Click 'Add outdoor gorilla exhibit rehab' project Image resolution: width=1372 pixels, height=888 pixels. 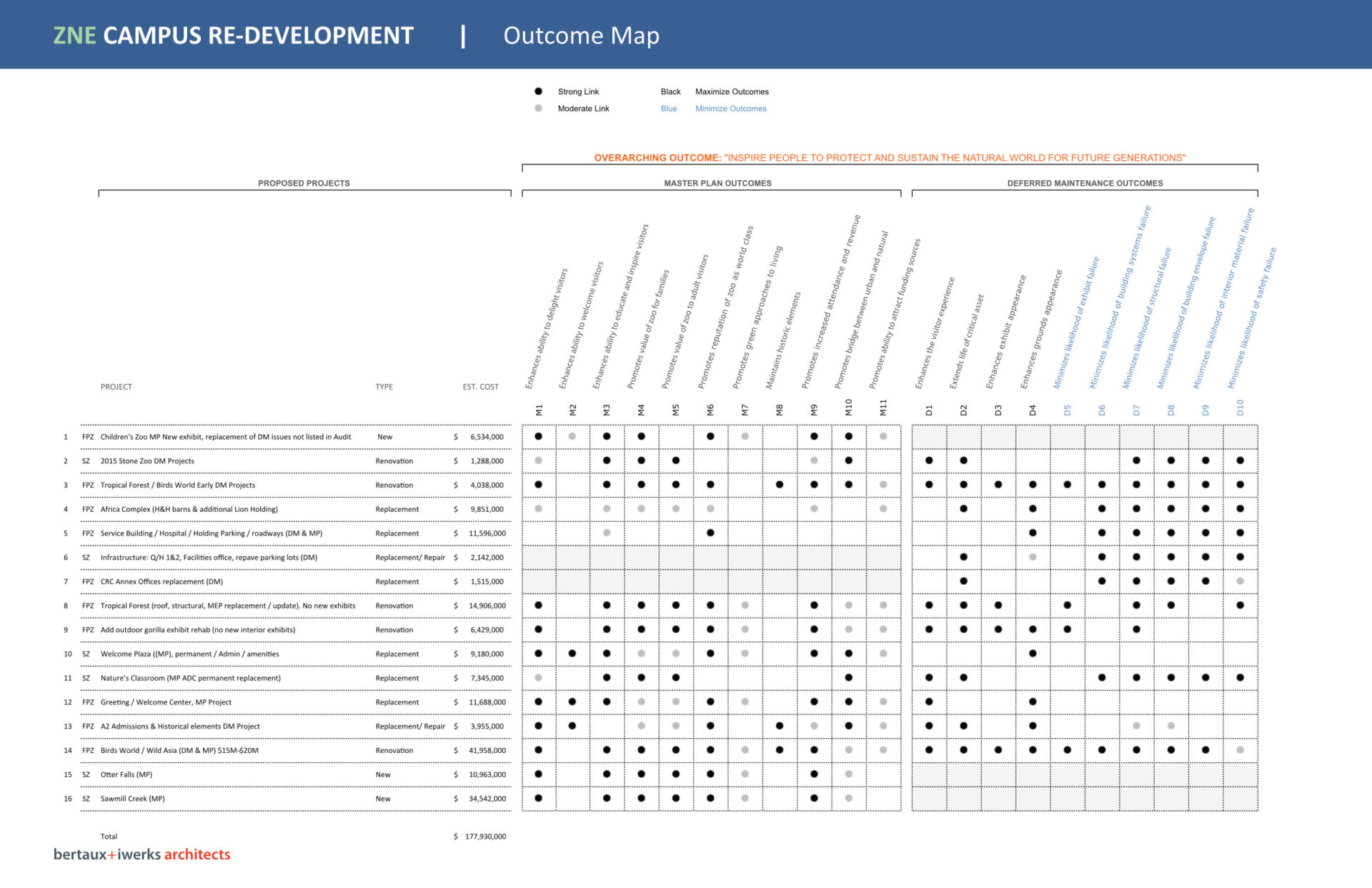(198, 630)
